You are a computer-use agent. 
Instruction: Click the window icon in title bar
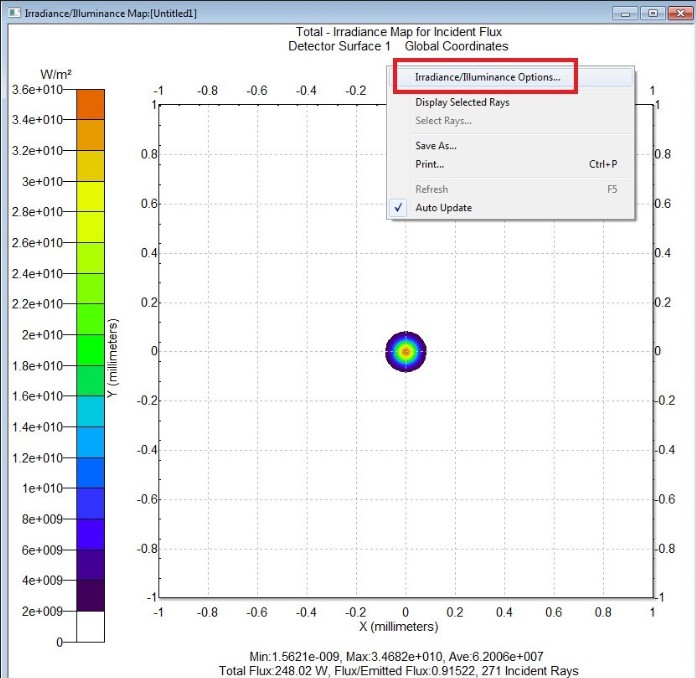12,13
